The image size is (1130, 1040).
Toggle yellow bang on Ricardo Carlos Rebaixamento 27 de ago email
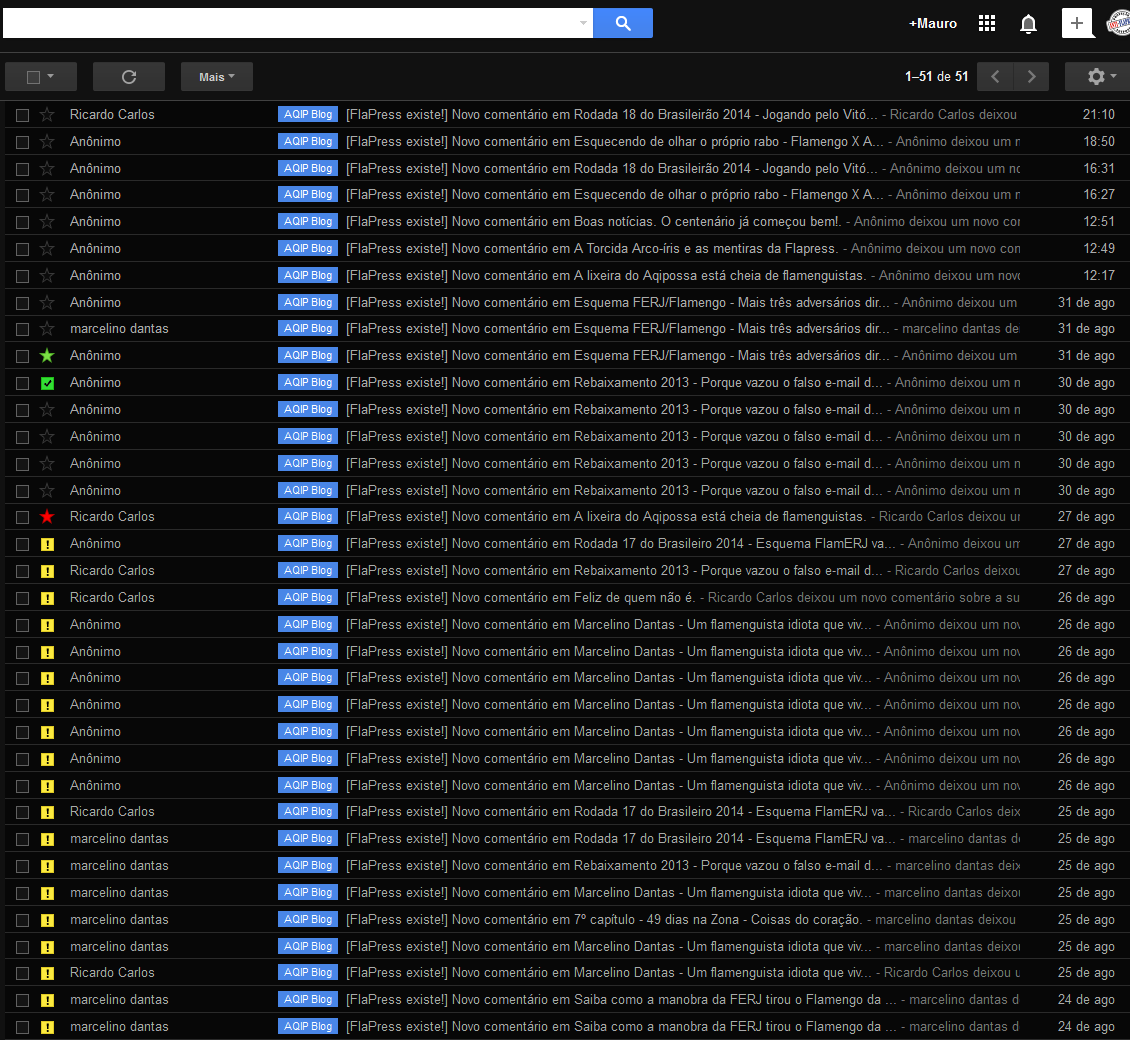47,571
